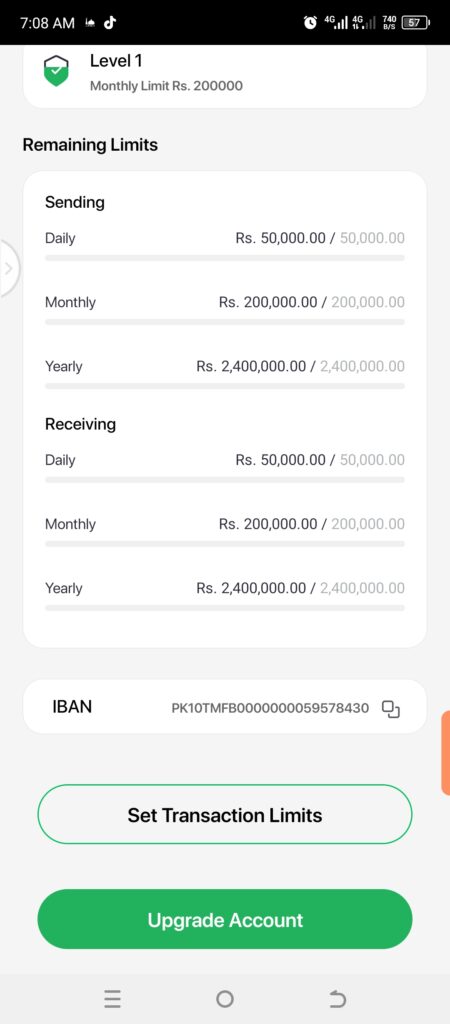Select the Sending Monthly limit progress bar
This screenshot has height=1024, width=450.
pos(225,322)
